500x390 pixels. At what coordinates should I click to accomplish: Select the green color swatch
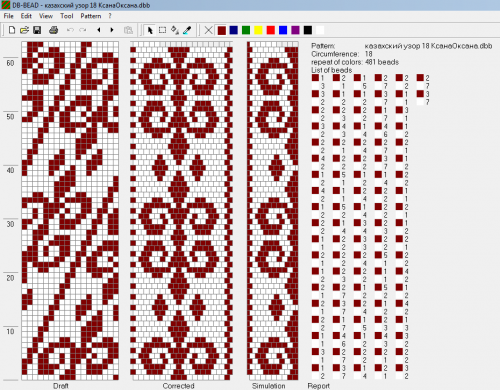(246, 30)
